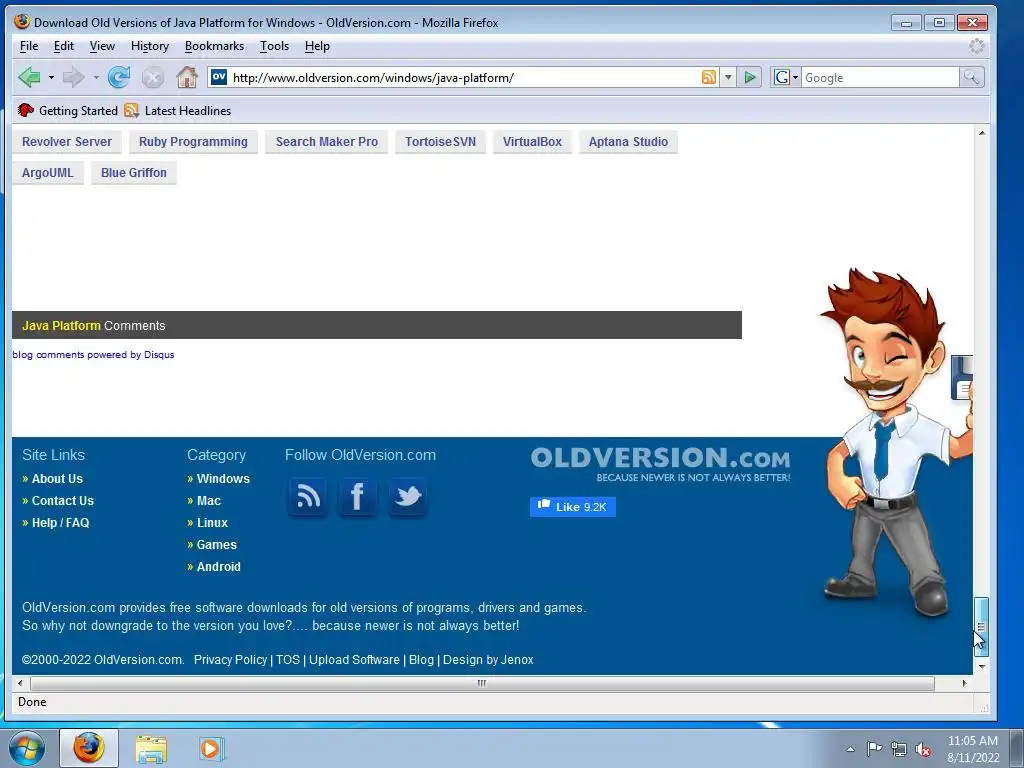Image resolution: width=1024 pixels, height=768 pixels.
Task: Open Back history dropdown arrow
Action: [x=51, y=78]
